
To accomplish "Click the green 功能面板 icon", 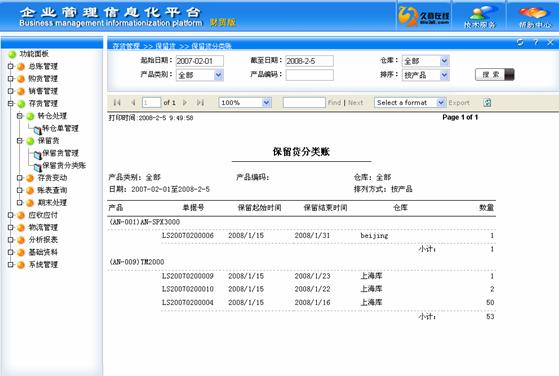I will (x=12, y=54).
